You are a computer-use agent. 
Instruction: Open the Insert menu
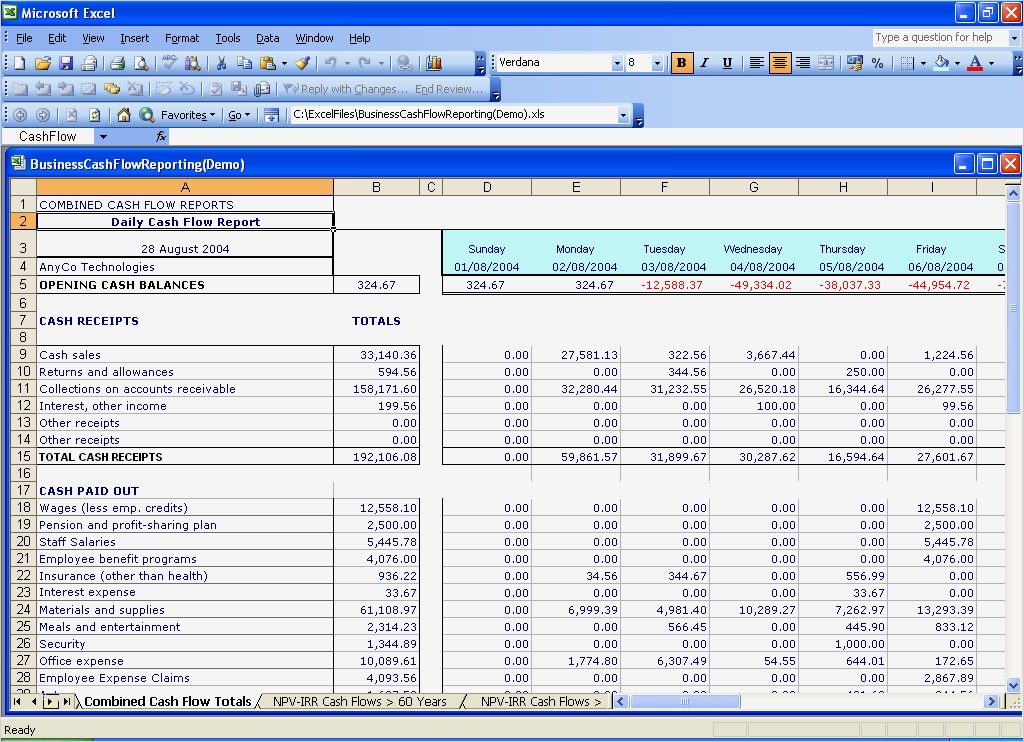tap(135, 38)
